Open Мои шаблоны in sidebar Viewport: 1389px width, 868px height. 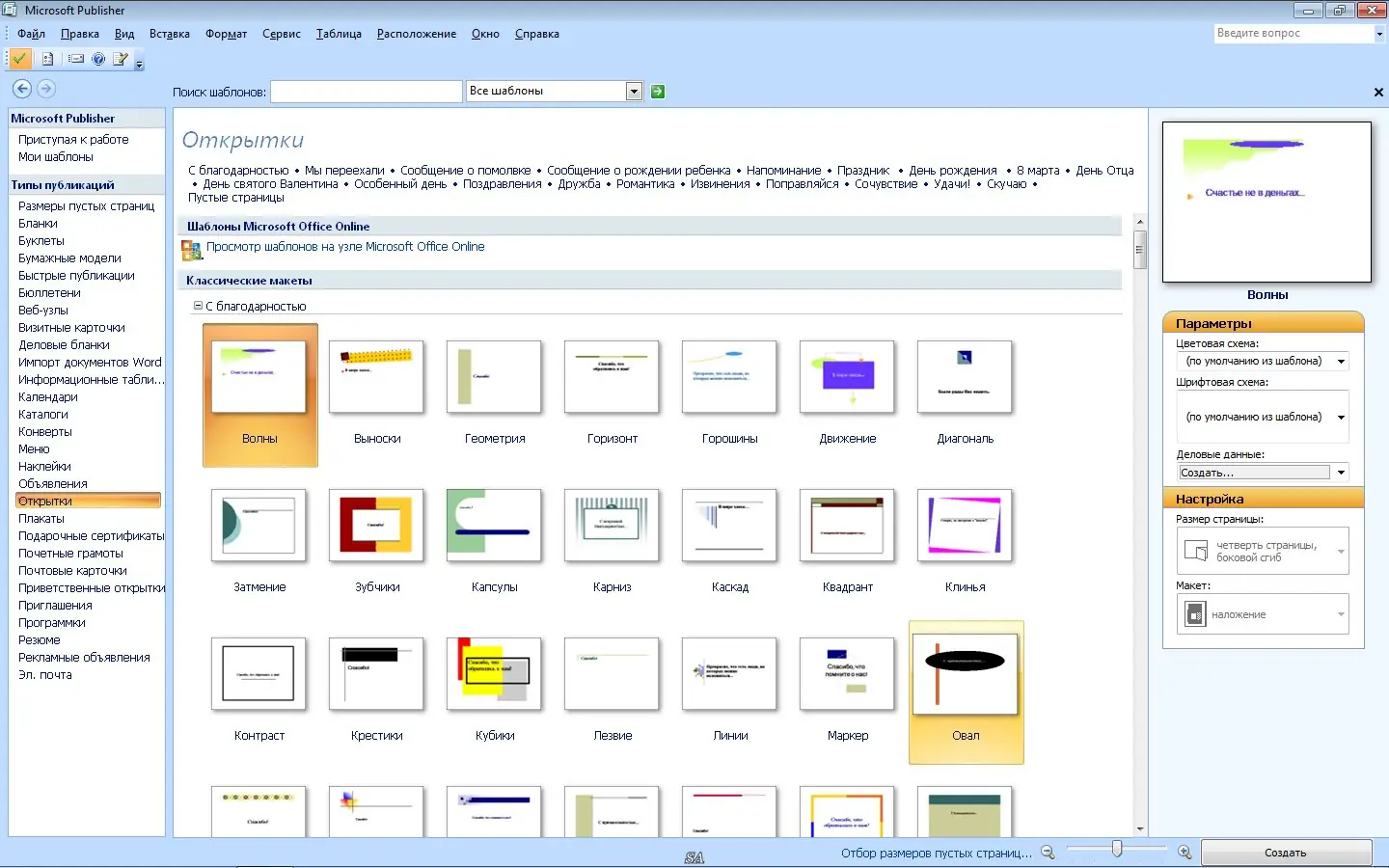pyautogui.click(x=56, y=157)
